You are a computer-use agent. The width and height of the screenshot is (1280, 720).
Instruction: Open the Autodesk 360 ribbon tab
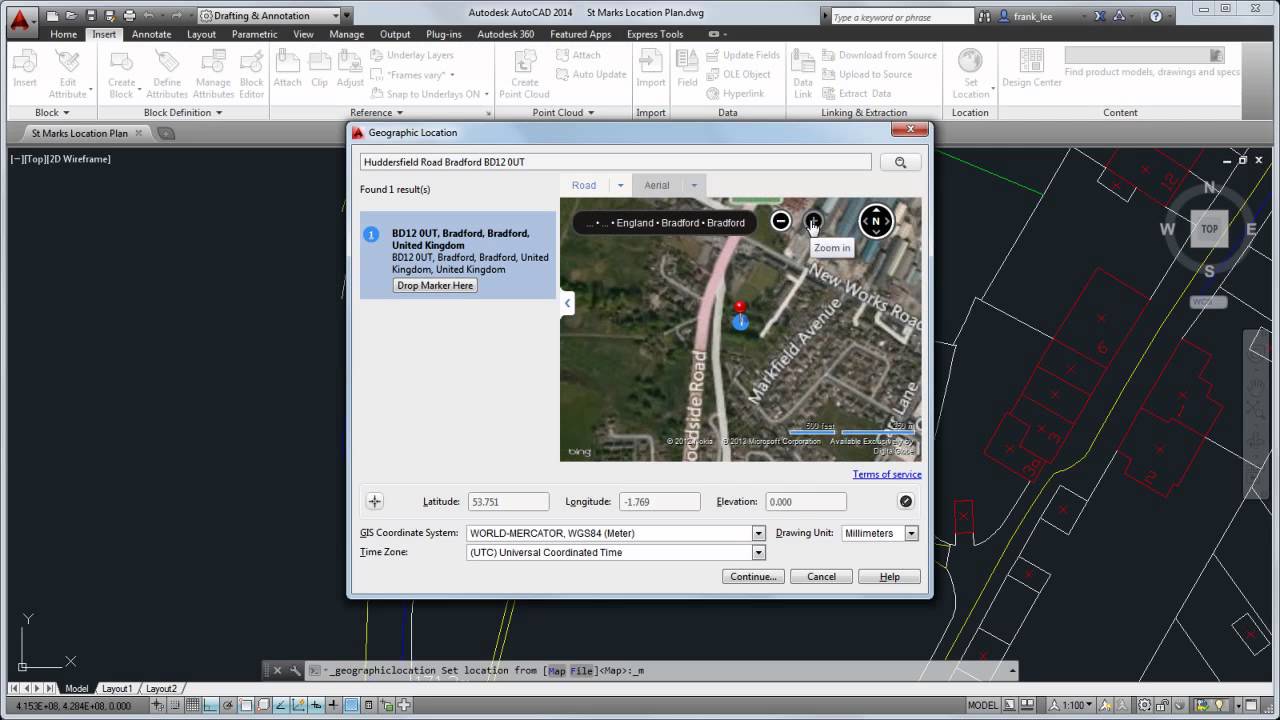coord(505,34)
